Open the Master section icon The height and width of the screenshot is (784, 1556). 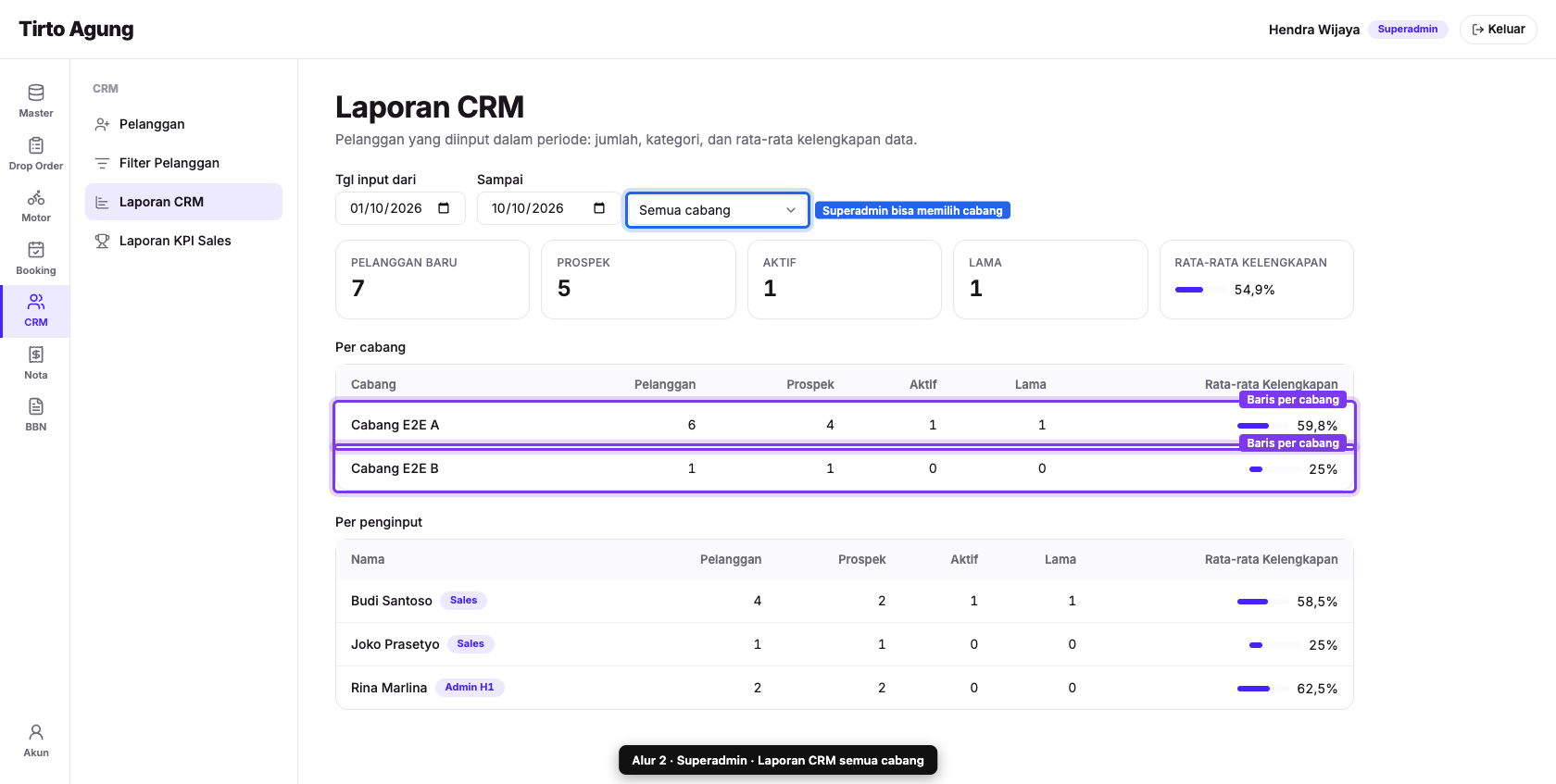click(x=36, y=93)
